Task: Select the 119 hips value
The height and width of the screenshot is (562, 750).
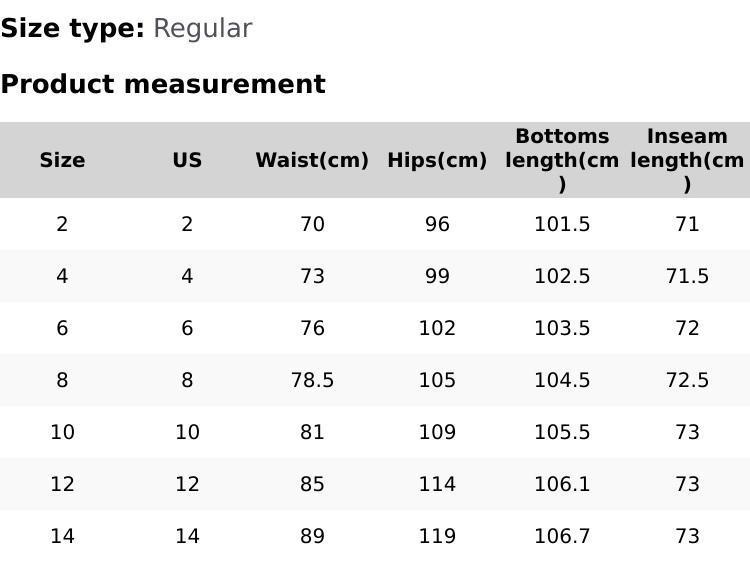Action: point(437,536)
